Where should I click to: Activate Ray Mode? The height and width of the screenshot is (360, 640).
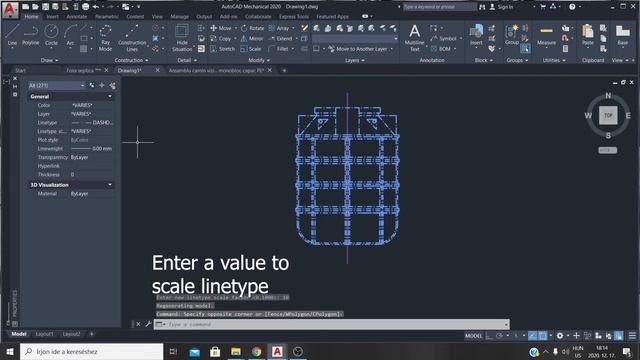coord(105,38)
